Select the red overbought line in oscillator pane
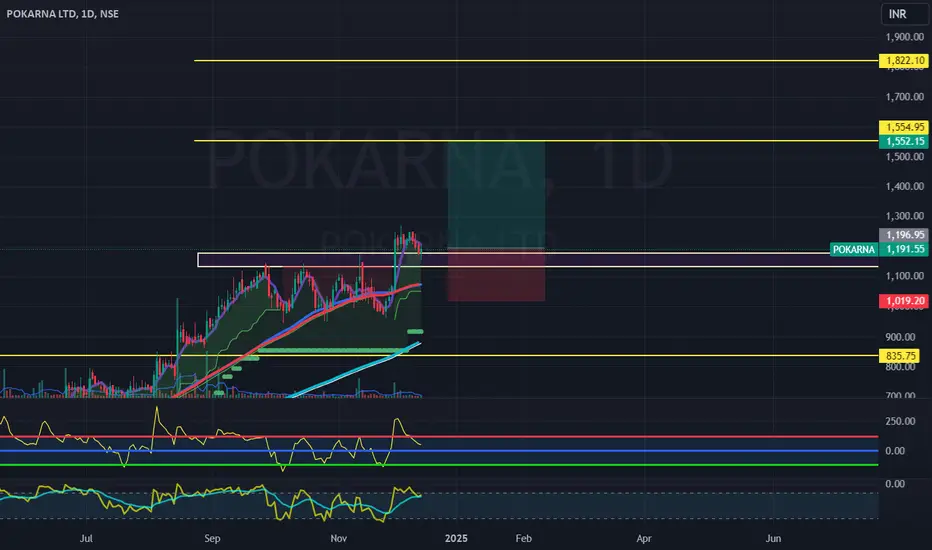The width and height of the screenshot is (932, 550). click(439, 436)
